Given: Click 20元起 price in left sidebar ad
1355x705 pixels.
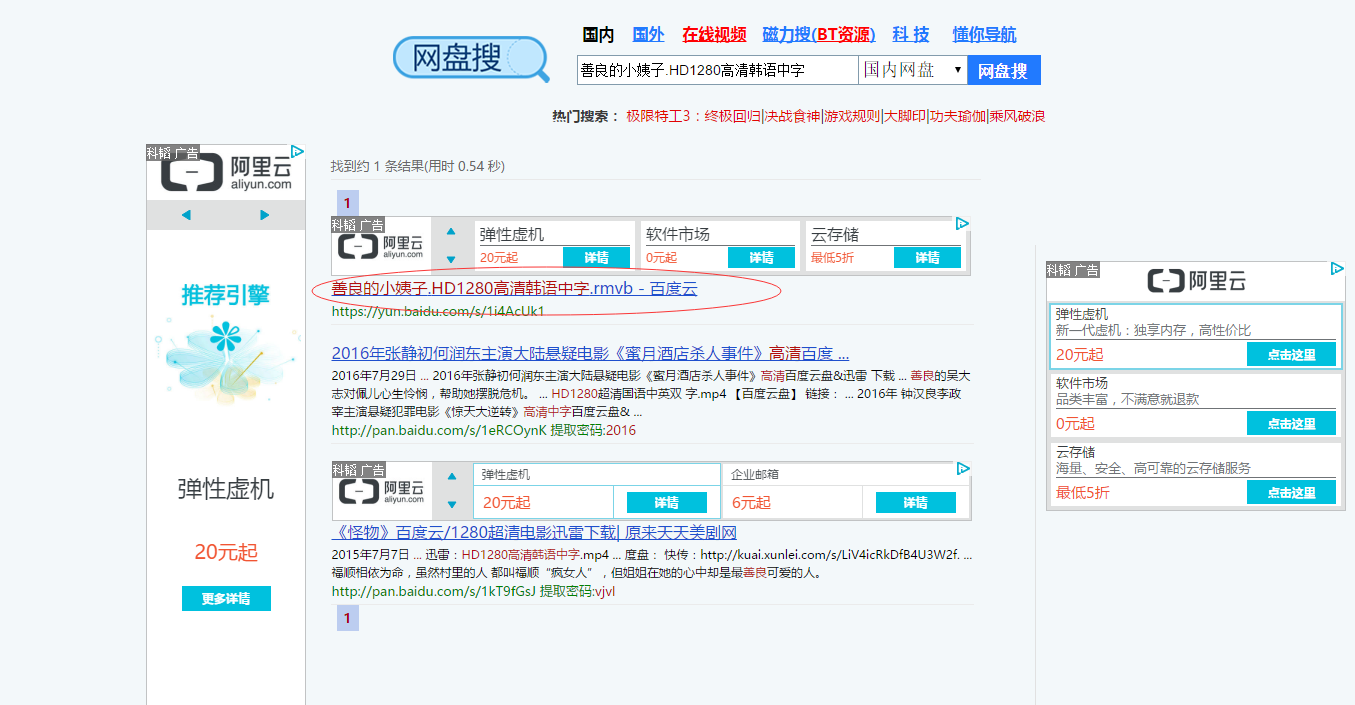Looking at the screenshot, I should 226,552.
